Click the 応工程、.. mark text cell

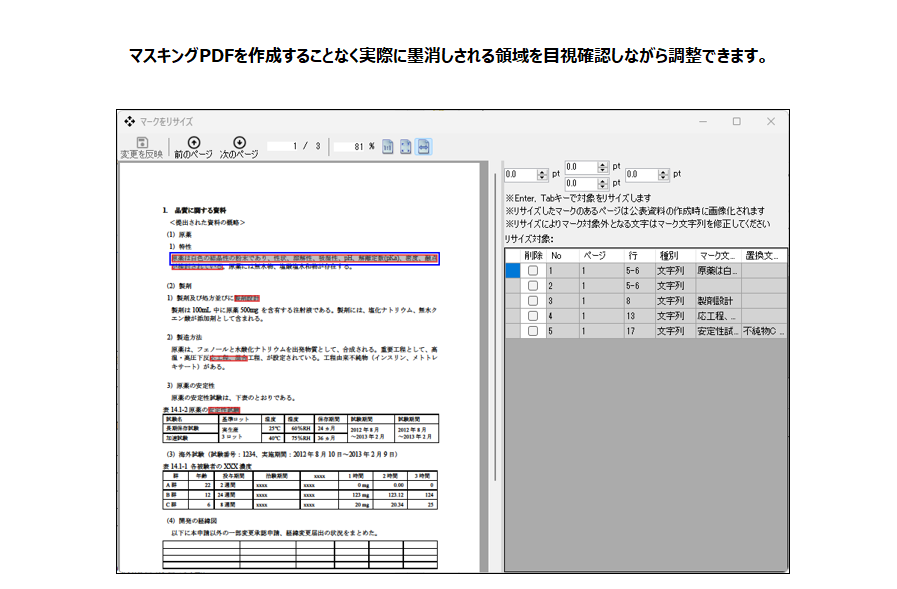718,316
